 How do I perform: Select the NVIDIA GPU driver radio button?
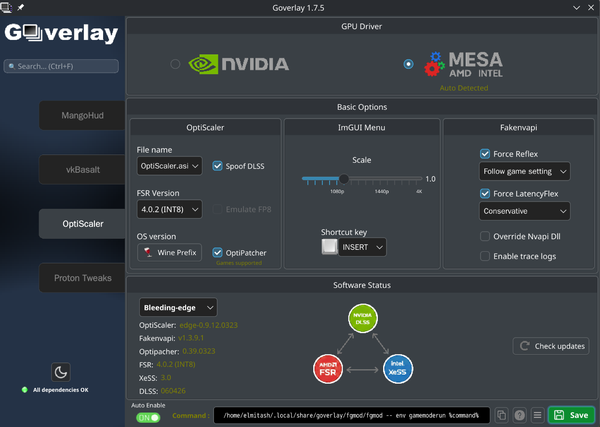[176, 64]
